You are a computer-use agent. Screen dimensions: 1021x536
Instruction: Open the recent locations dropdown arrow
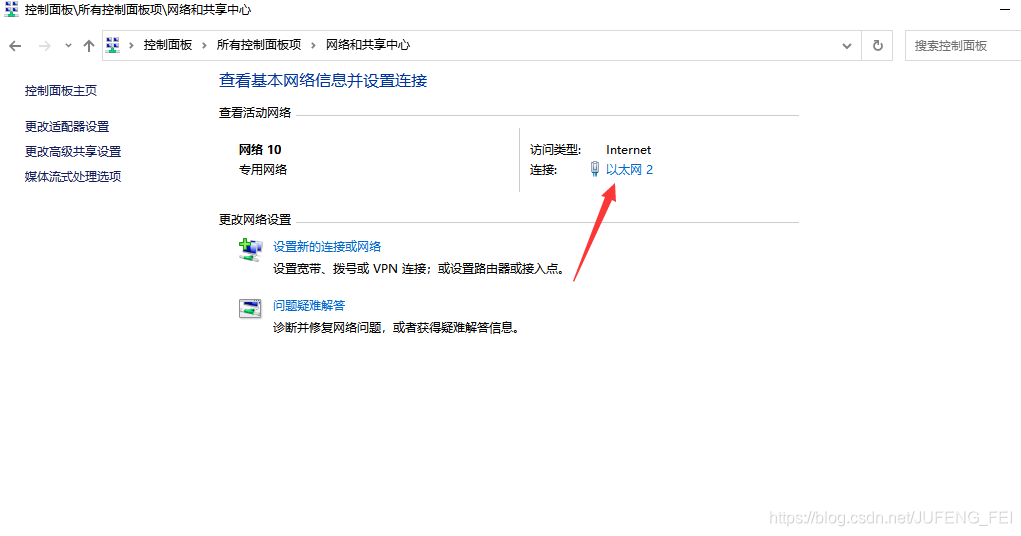tap(68, 46)
